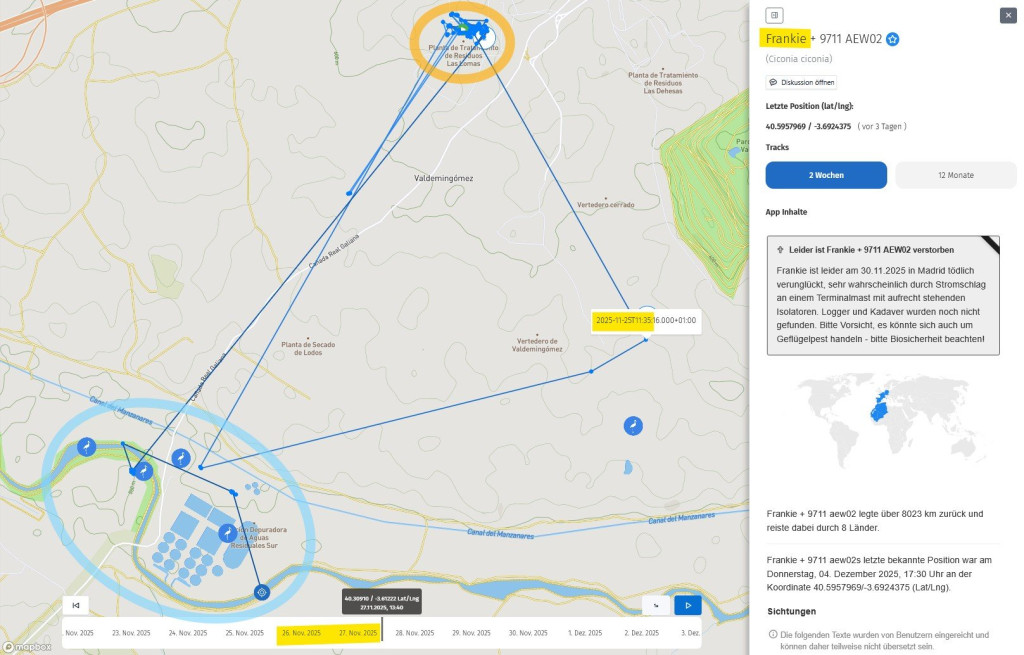Click the Mapbox logo in the corner
This screenshot has height=655, width=1024.
27,646
